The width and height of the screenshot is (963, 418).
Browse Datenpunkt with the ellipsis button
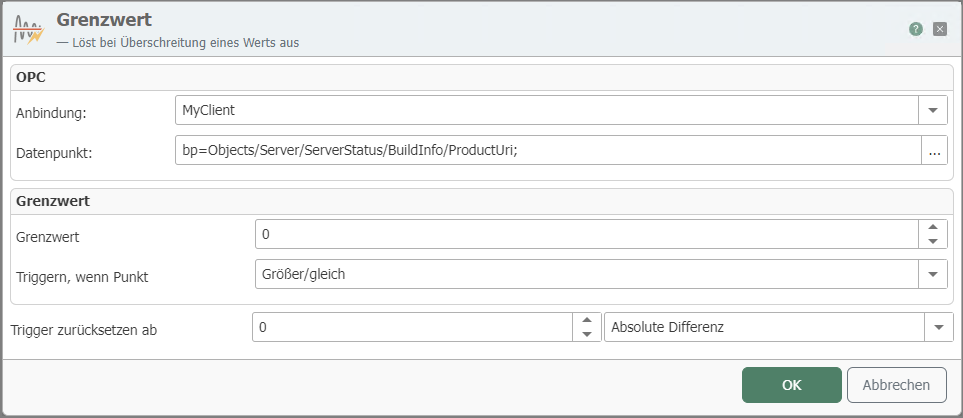click(x=935, y=150)
